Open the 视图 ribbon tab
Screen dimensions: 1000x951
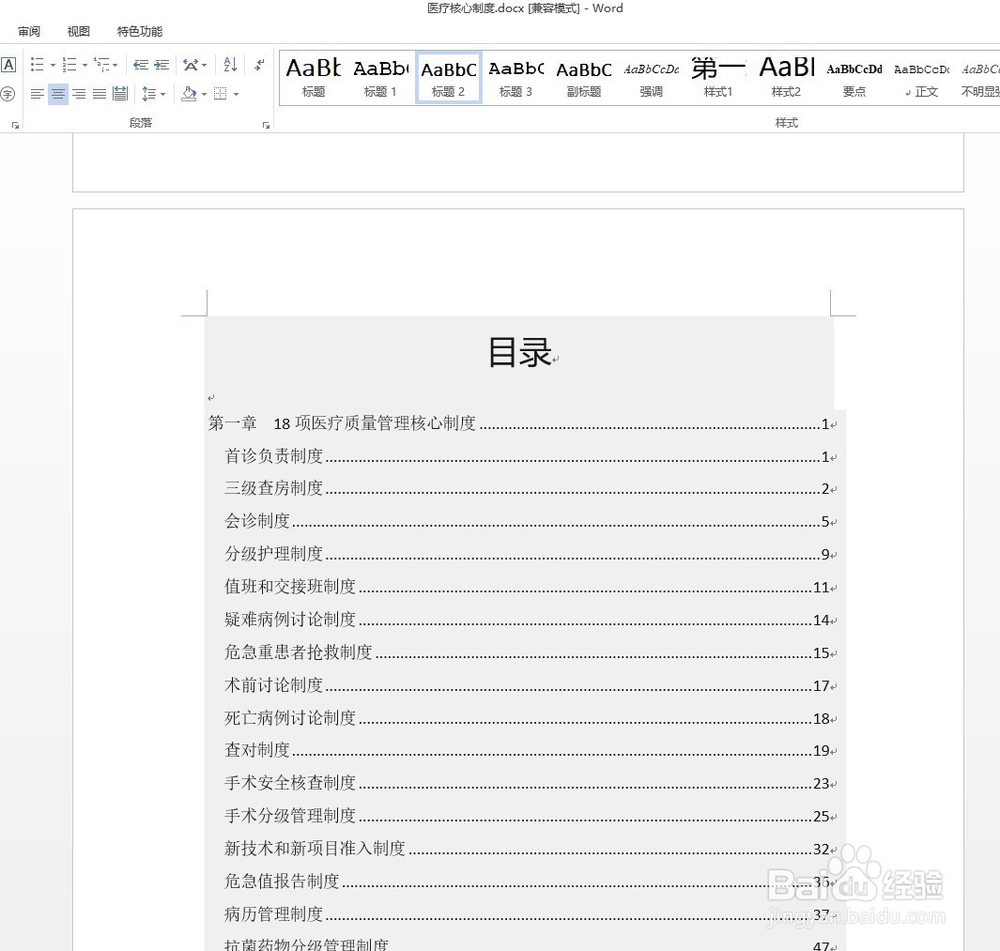78,31
